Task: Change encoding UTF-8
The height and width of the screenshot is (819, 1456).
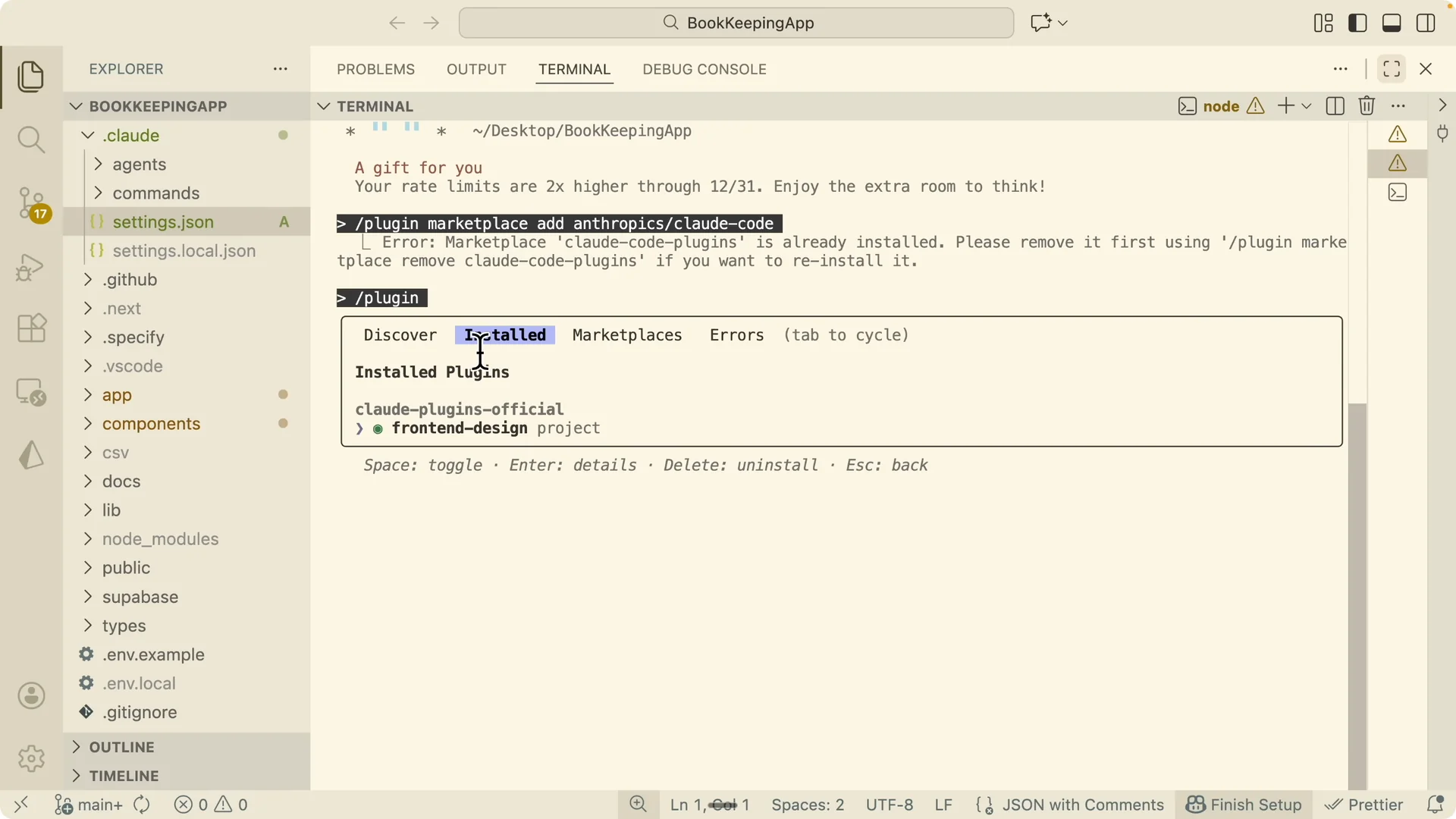Action: [x=890, y=805]
